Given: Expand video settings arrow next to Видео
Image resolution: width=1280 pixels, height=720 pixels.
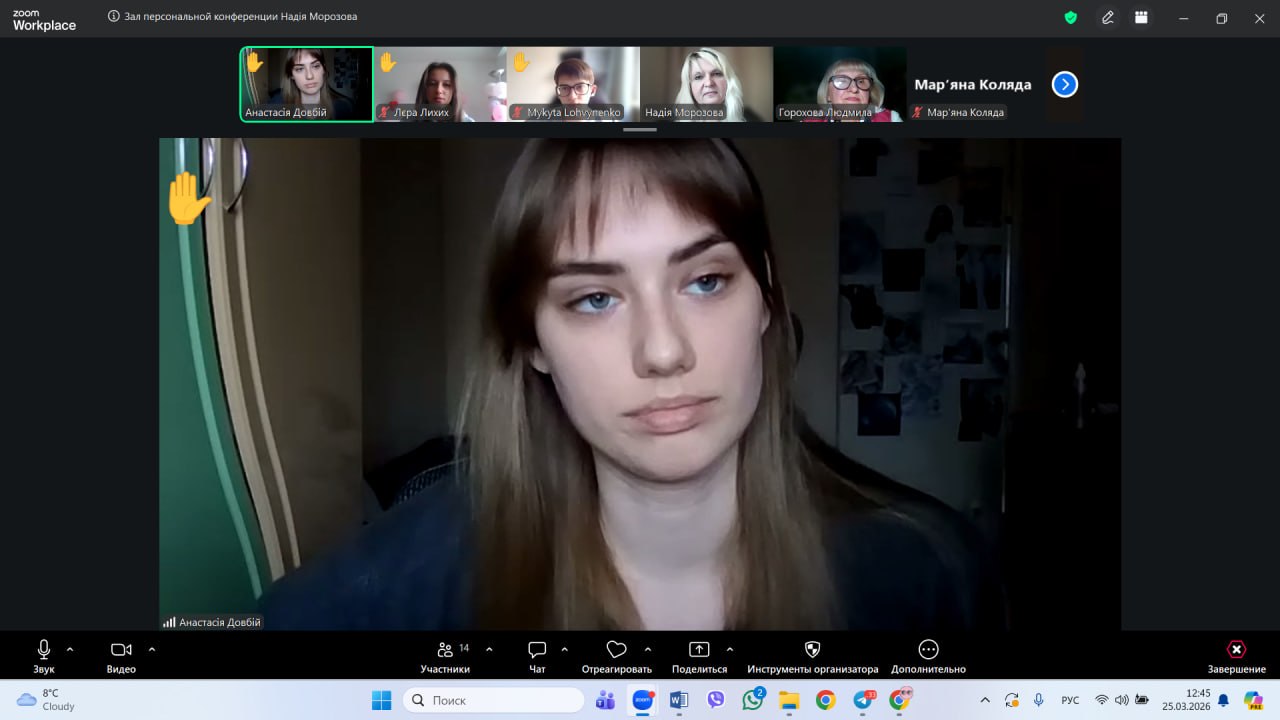Looking at the screenshot, I should pos(152,649).
